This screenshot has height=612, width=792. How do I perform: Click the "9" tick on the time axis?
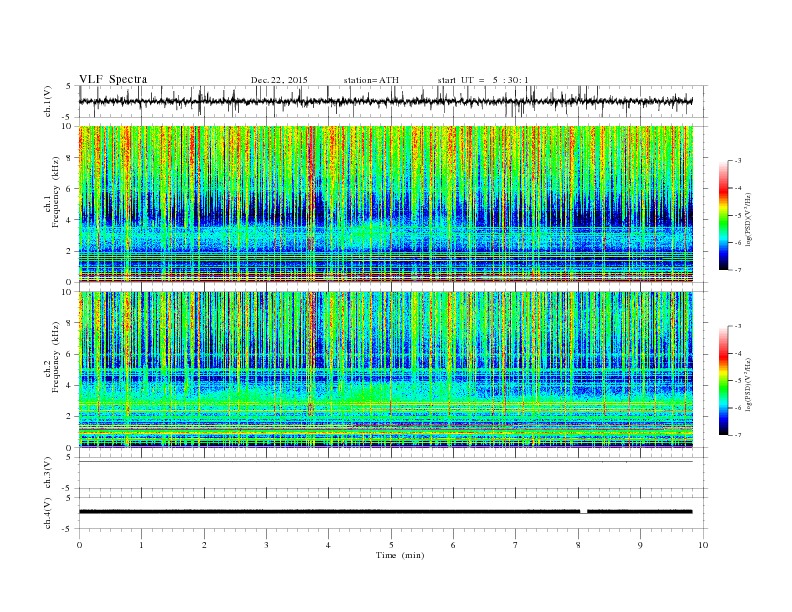[x=640, y=545]
